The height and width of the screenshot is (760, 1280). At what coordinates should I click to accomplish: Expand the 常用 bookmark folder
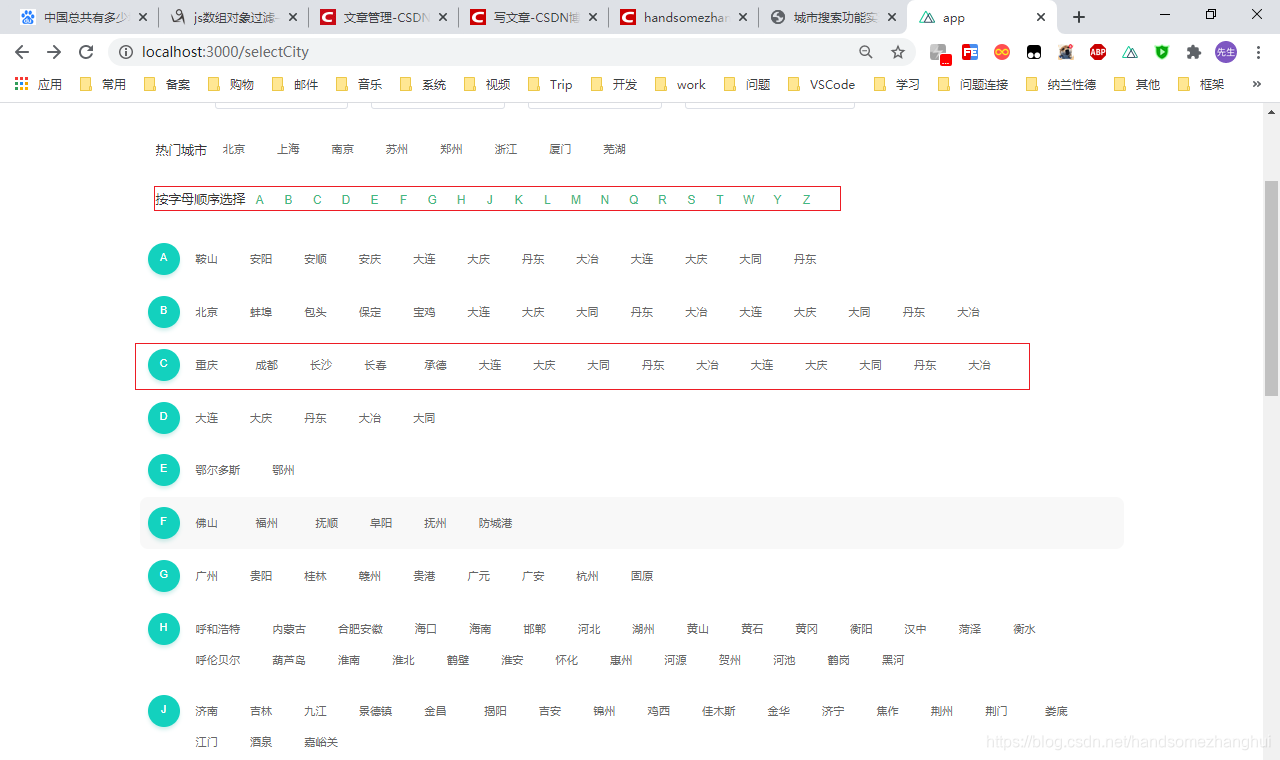coord(103,84)
